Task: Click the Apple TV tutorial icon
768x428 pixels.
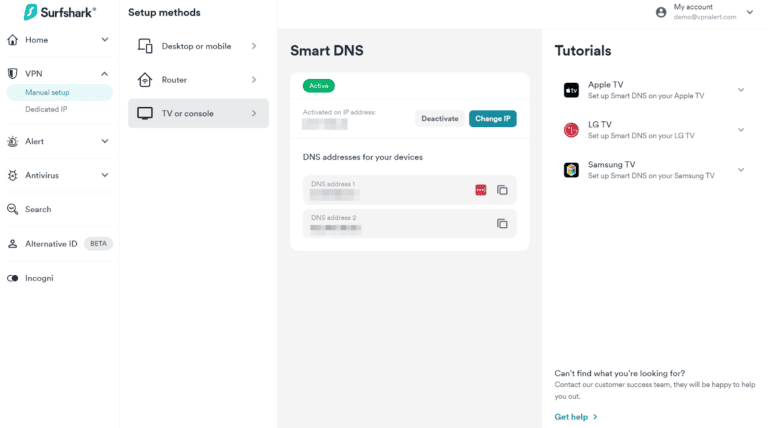Action: [x=571, y=90]
